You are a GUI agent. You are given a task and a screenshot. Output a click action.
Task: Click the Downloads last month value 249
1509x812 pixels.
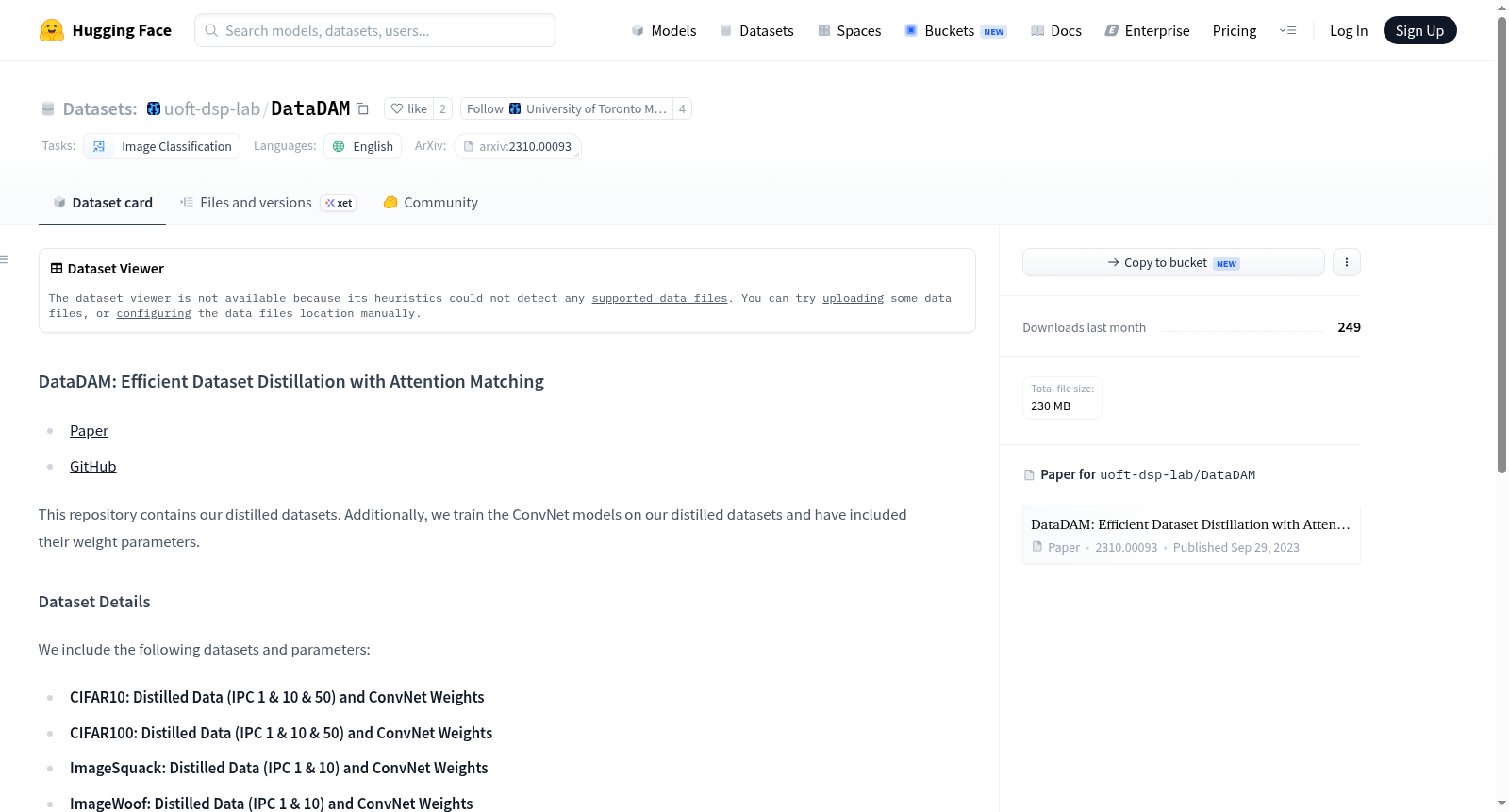coord(1349,327)
